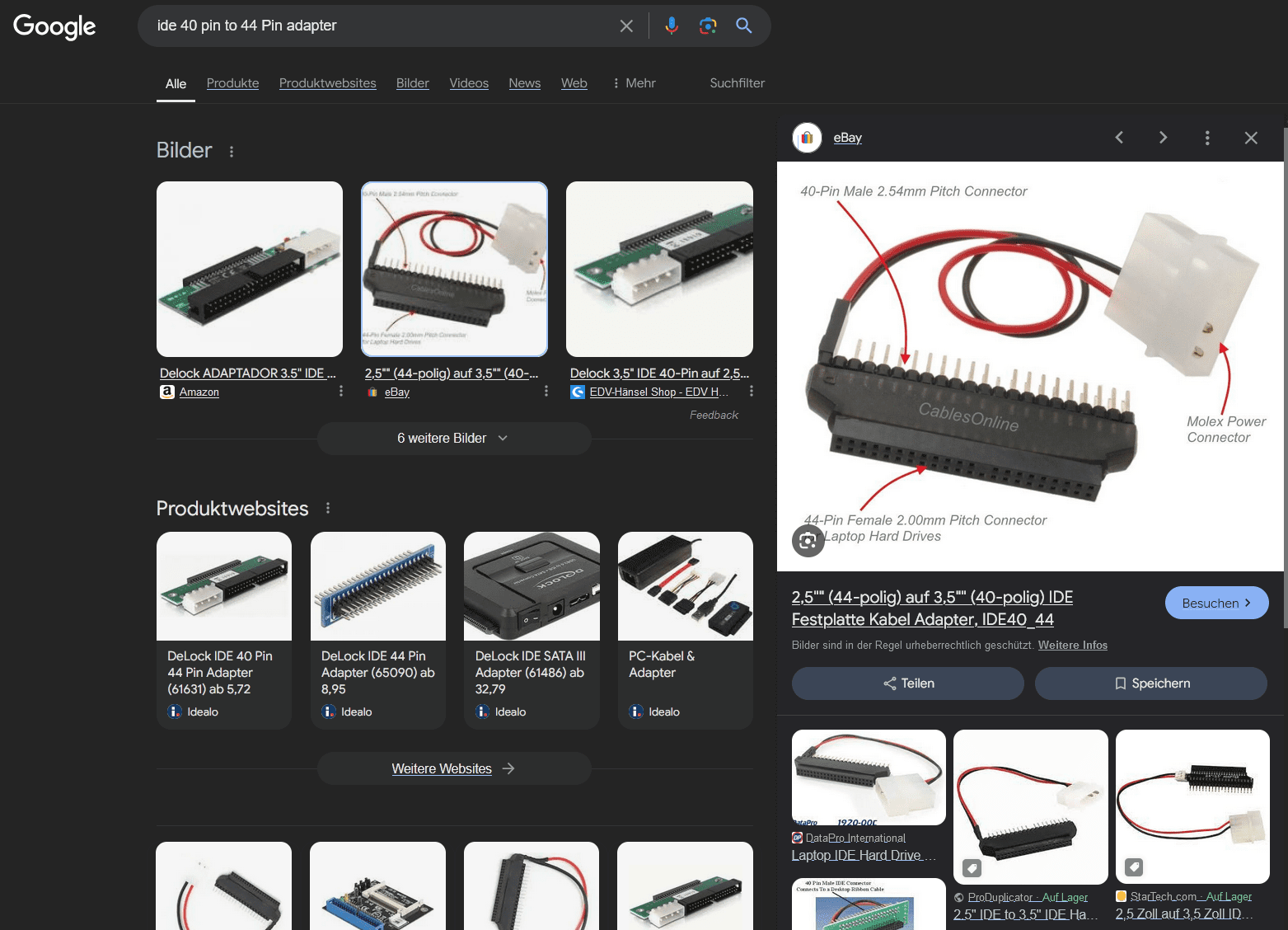Image resolution: width=1288 pixels, height=930 pixels.
Task: Open Suchfilter options
Action: tap(737, 83)
